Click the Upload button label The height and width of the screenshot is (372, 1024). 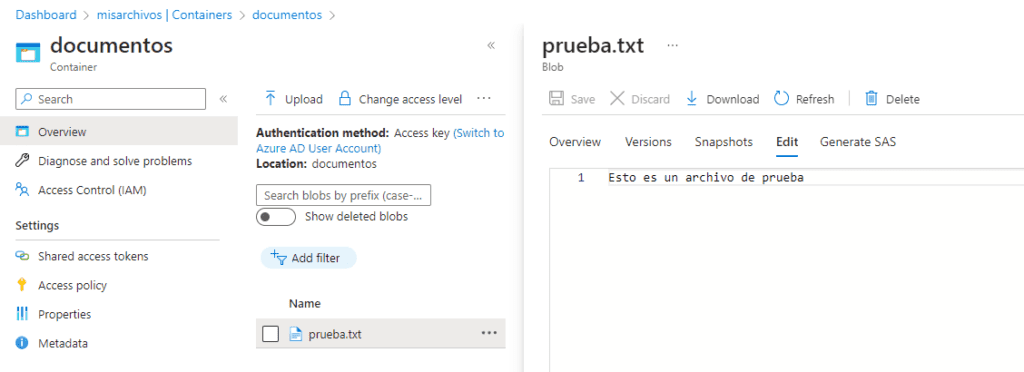304,99
